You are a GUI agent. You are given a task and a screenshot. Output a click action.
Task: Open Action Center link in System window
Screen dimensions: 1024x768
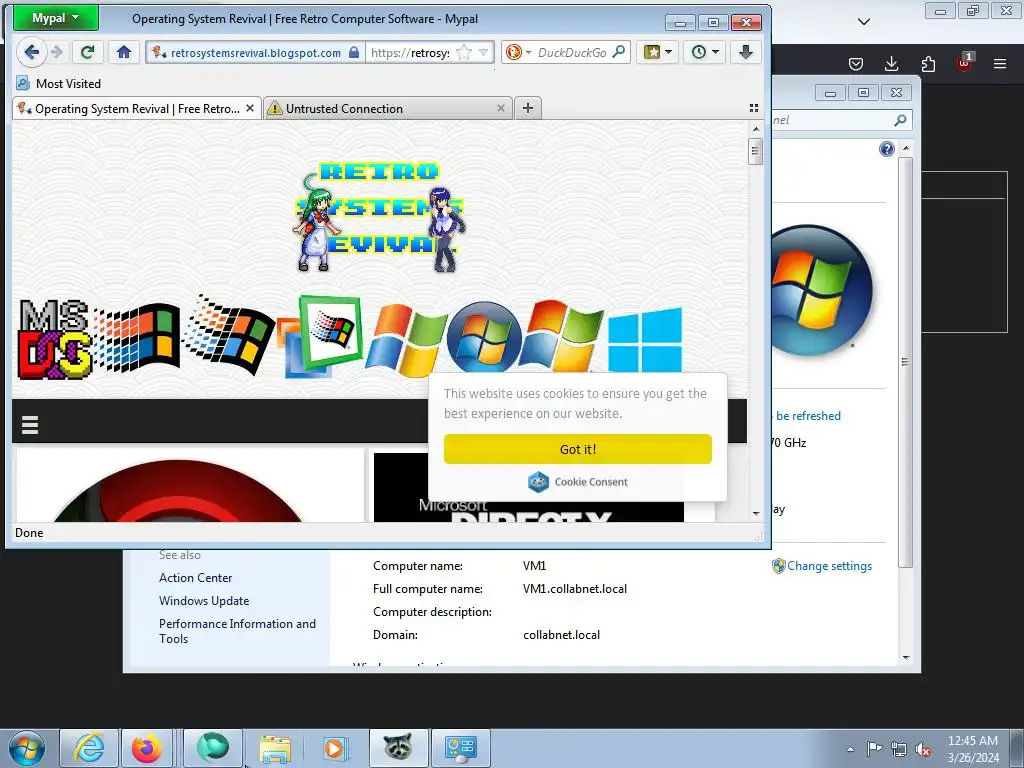click(x=195, y=578)
